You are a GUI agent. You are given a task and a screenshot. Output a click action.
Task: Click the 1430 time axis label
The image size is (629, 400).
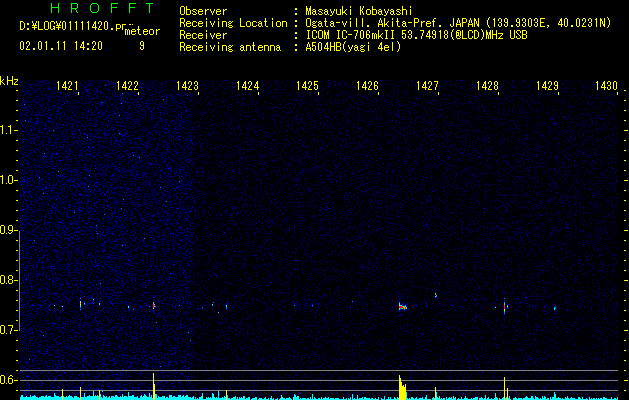click(607, 86)
